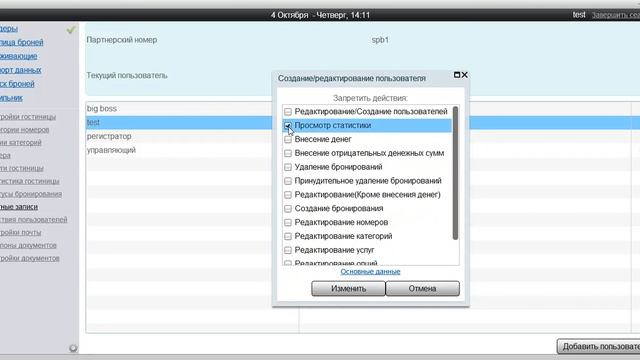Viewport: 640px width, 360px height.
Task: Click the date and time header text
Action: point(320,15)
